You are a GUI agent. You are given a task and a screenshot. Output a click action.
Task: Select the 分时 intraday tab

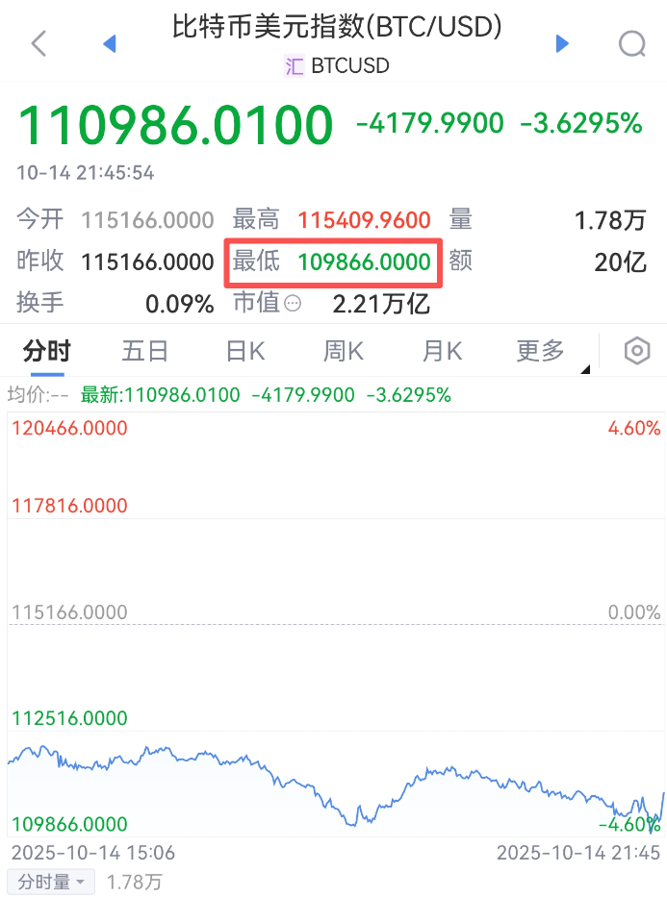[x=47, y=351]
